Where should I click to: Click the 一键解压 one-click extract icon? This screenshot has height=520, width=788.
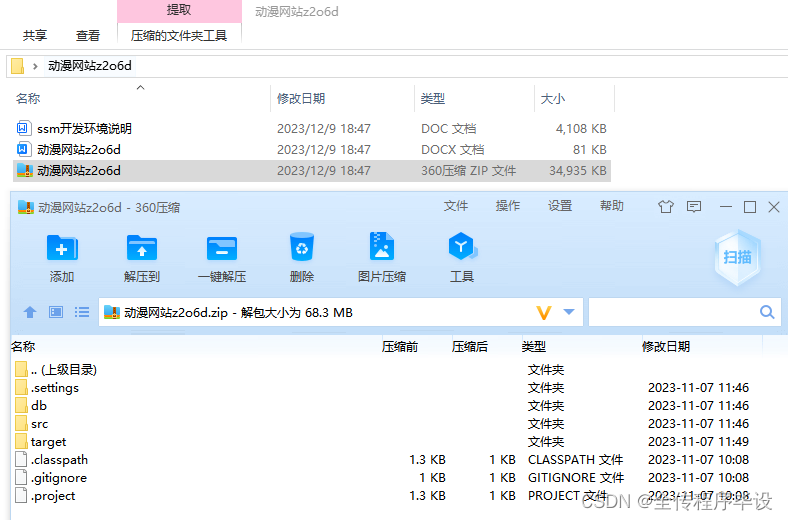(x=222, y=248)
